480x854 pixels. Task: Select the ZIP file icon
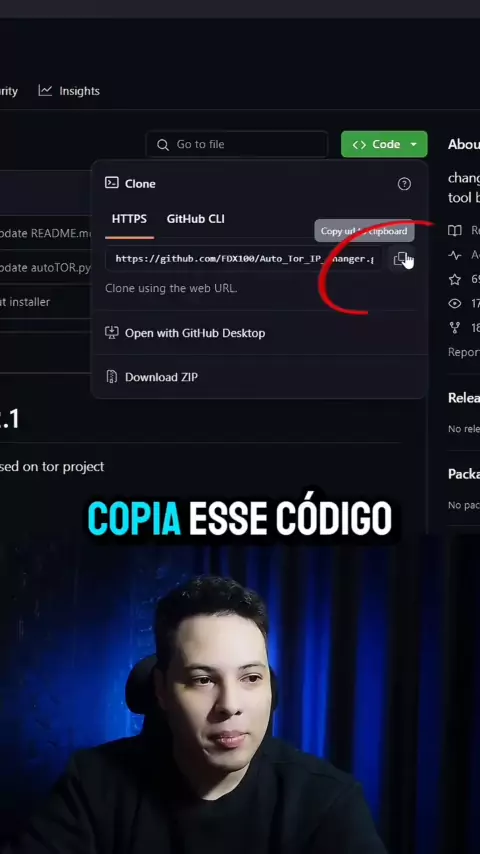pyautogui.click(x=112, y=377)
